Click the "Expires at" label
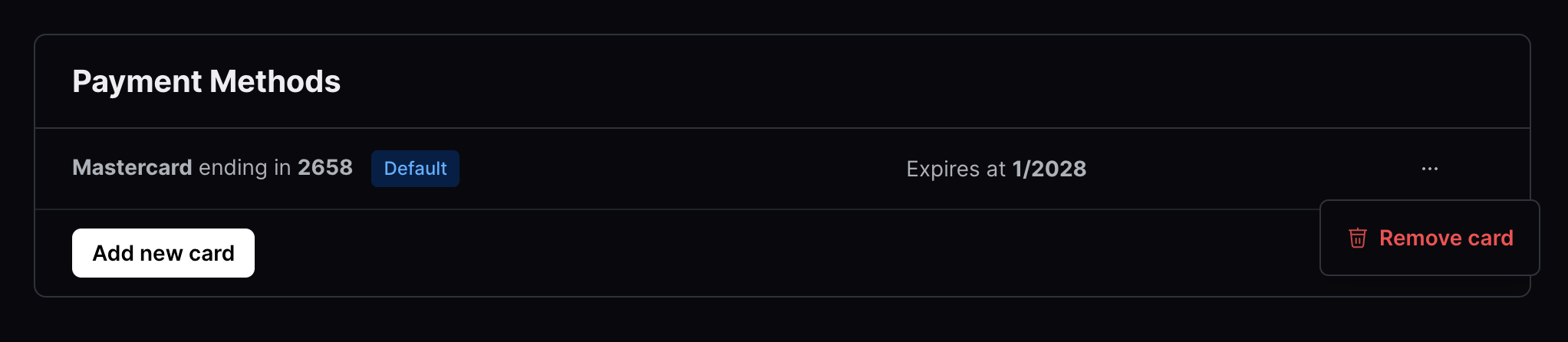Viewport: 1568px width, 342px height. [955, 169]
